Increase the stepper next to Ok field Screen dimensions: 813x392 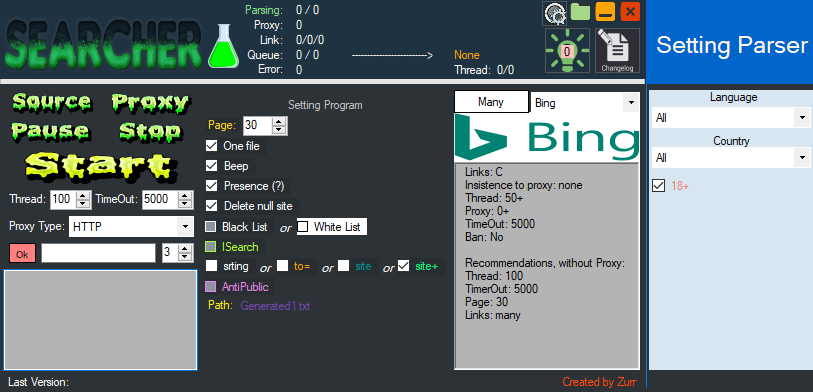(186, 249)
